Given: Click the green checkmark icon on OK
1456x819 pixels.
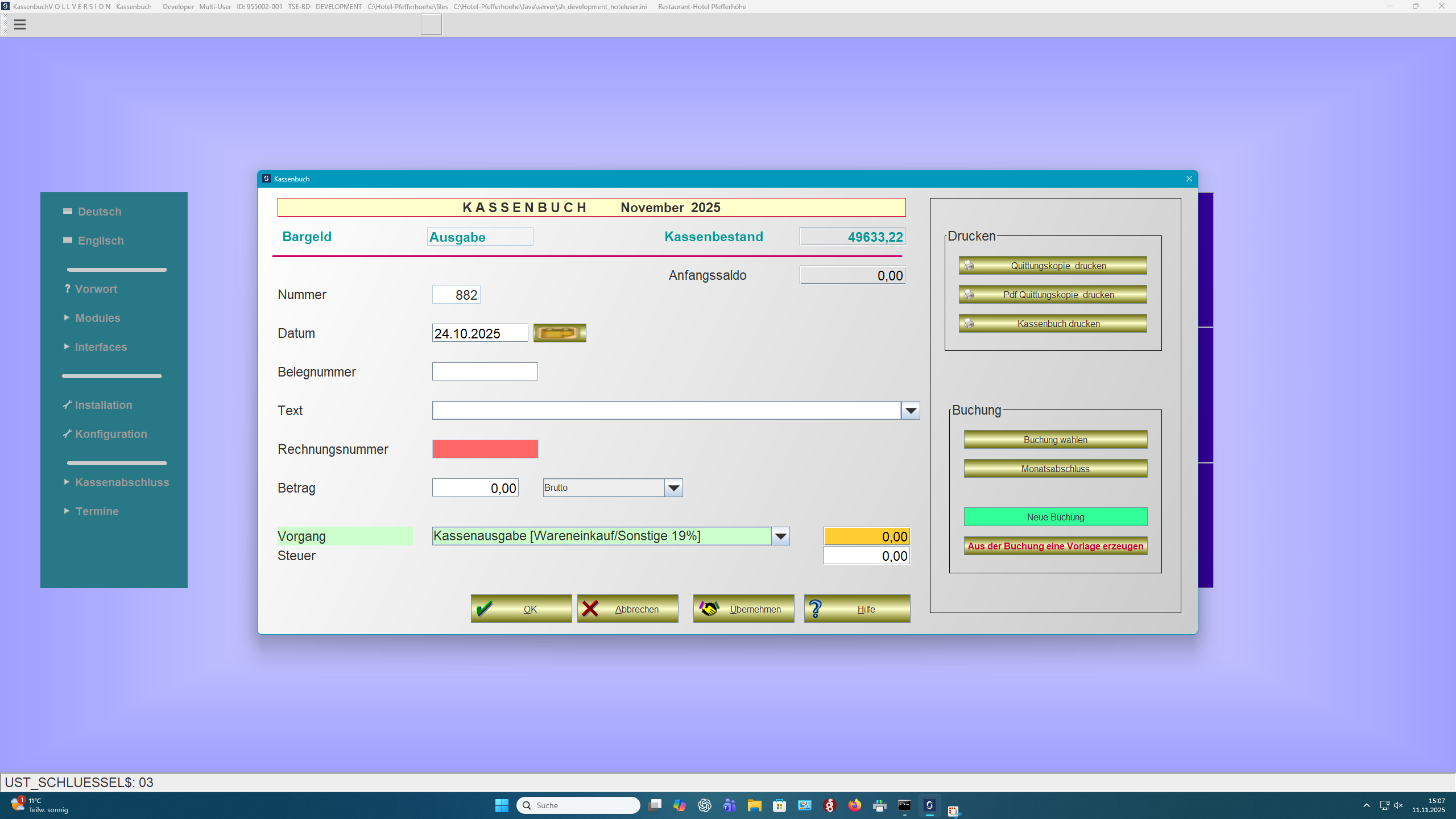Looking at the screenshot, I should tap(485, 608).
